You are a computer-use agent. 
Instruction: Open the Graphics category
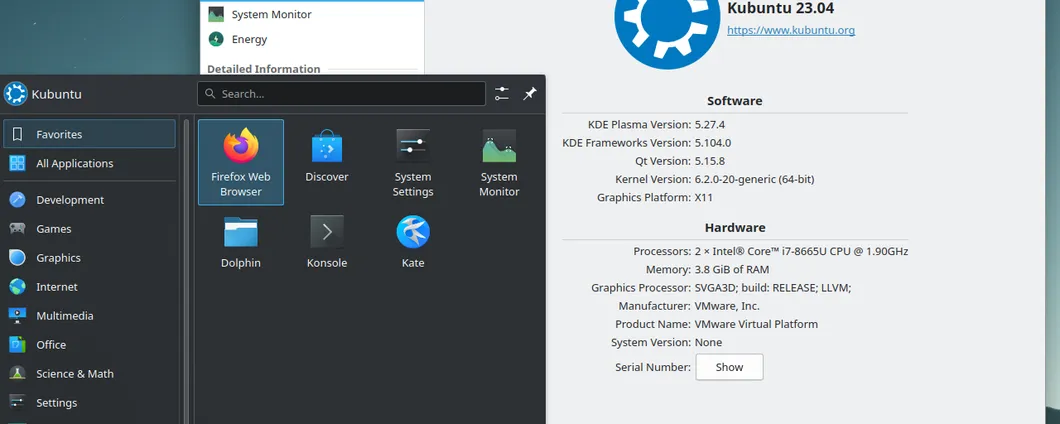pyautogui.click(x=89, y=258)
